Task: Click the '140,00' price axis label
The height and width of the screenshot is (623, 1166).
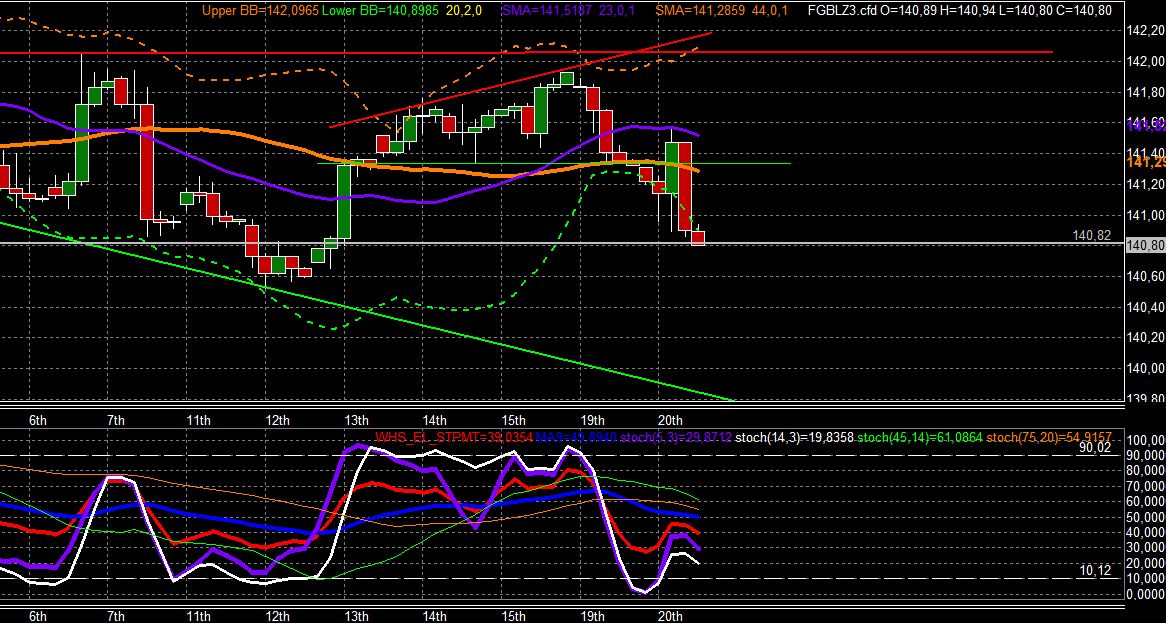Action: (x=1146, y=369)
